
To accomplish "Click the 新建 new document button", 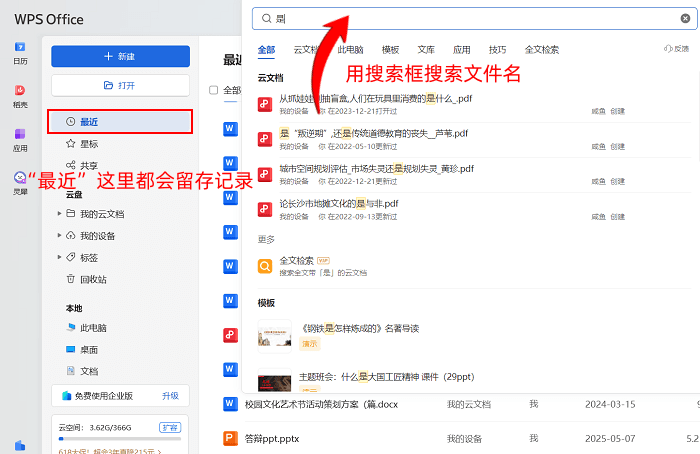I will [x=120, y=56].
